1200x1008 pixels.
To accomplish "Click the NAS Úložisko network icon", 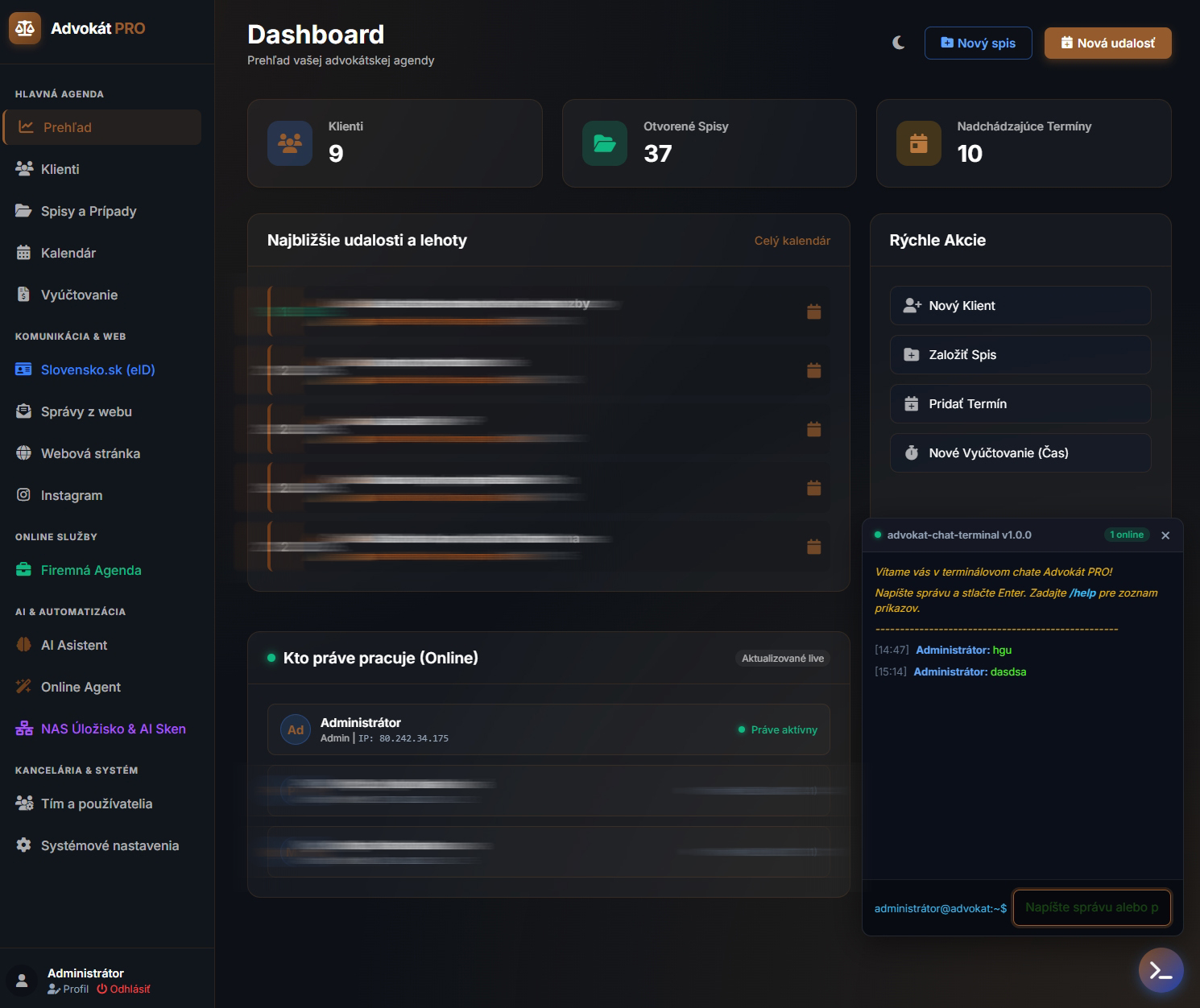I will [x=24, y=729].
